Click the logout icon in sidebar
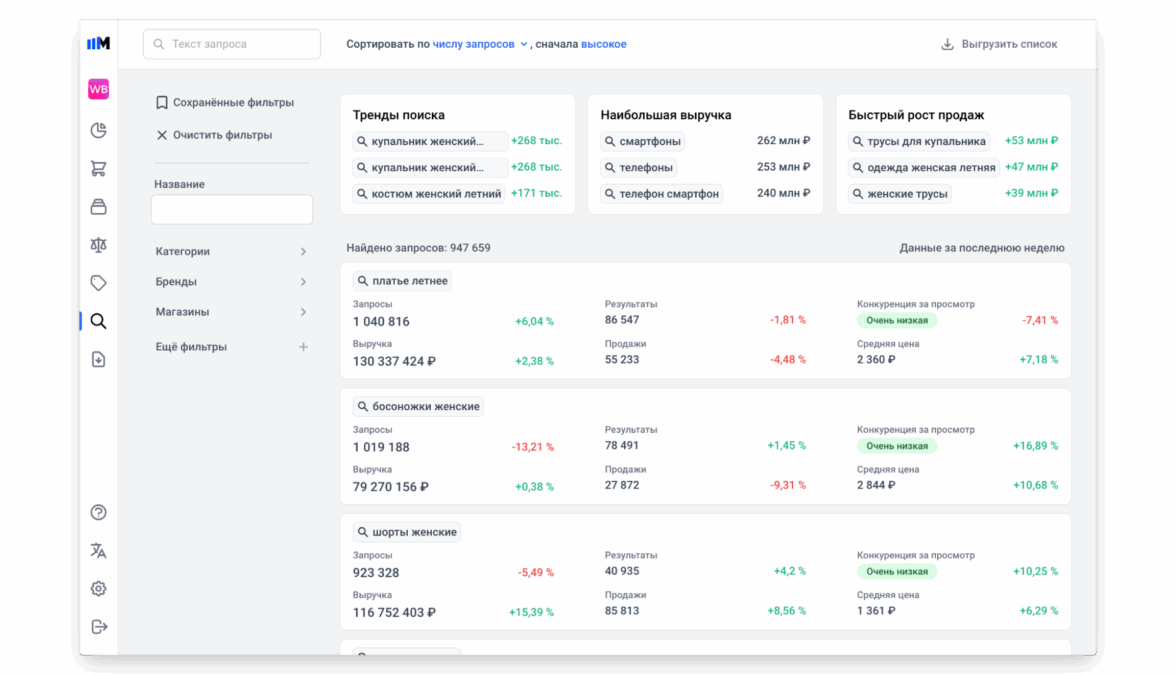 (98, 627)
